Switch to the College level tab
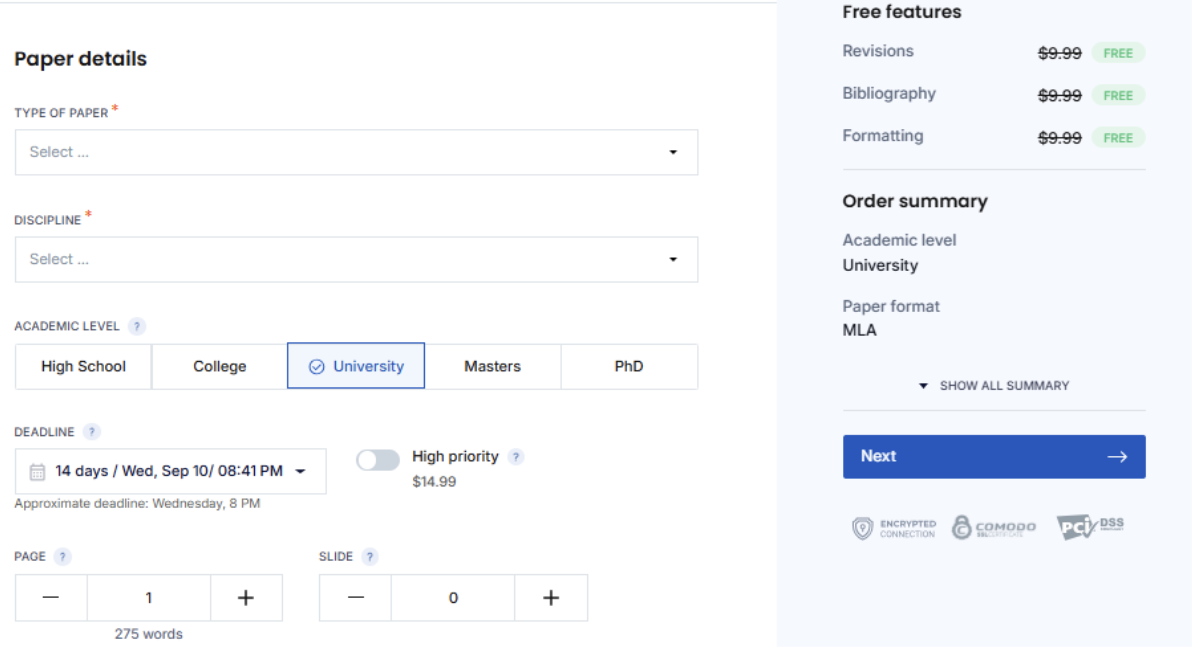Screen dimensions: 1192x658 coord(219,366)
